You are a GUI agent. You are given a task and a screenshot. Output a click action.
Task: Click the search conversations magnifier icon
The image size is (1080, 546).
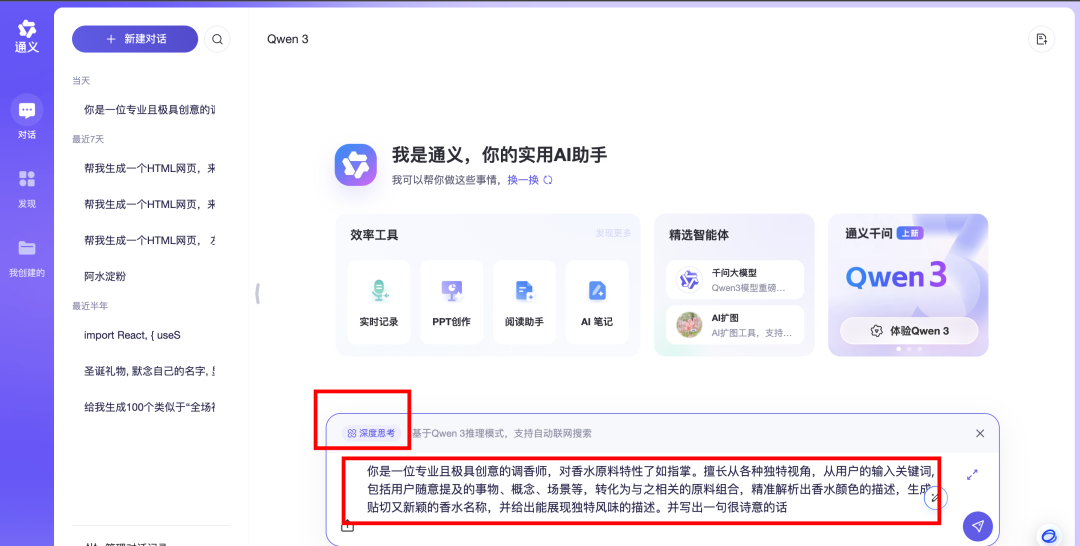coord(218,39)
